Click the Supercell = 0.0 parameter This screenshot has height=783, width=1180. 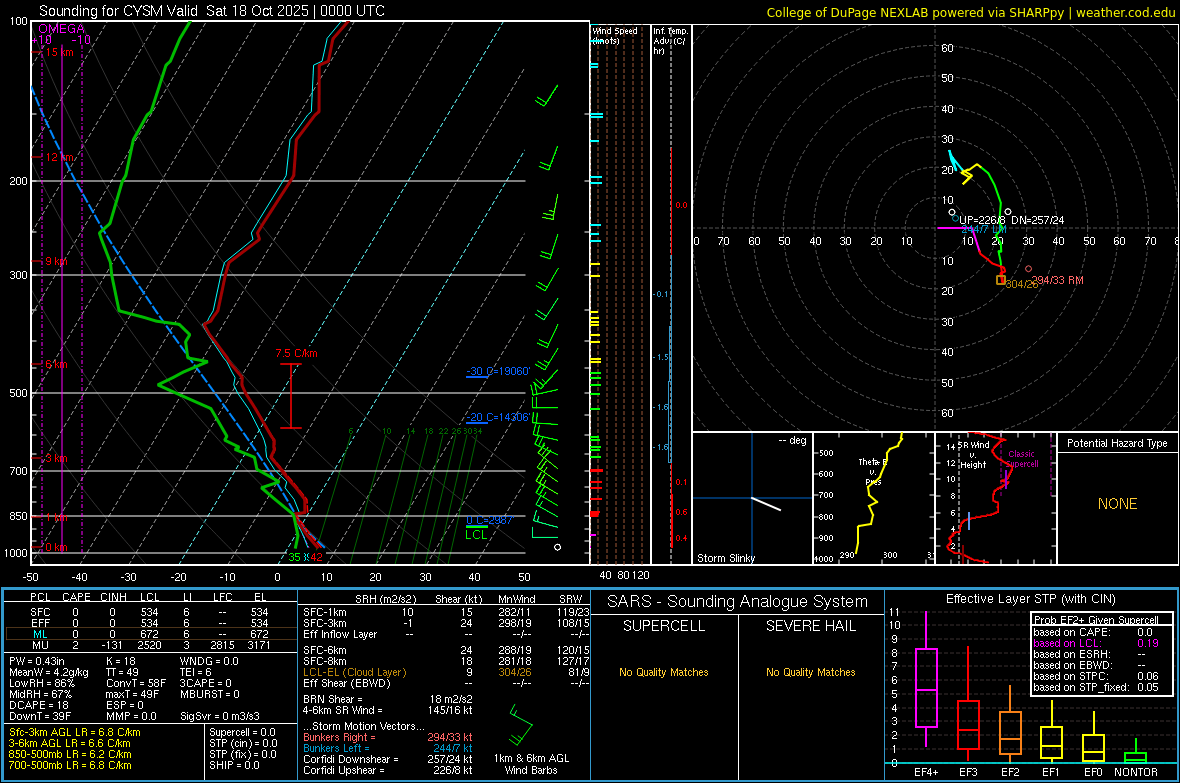(x=242, y=732)
